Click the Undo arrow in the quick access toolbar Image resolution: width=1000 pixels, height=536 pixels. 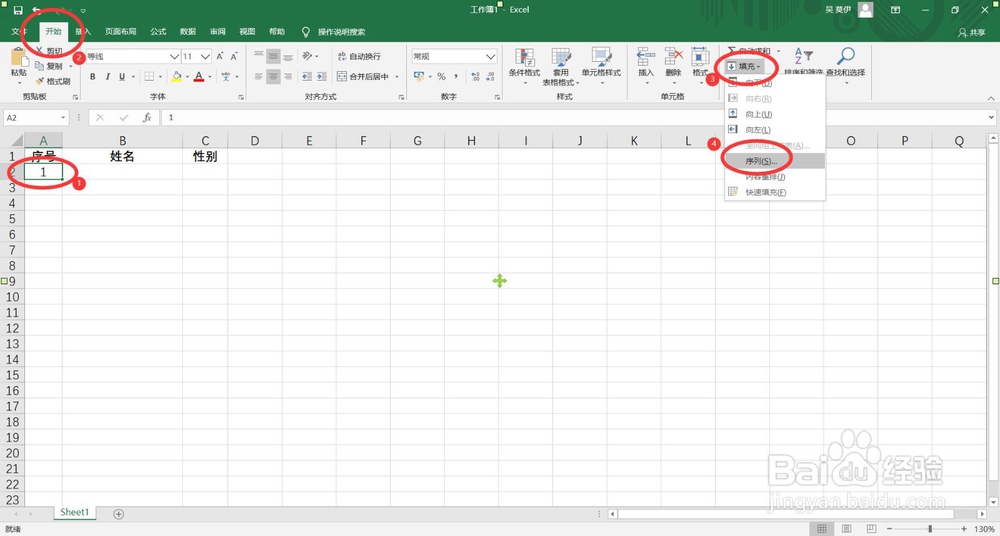36,10
